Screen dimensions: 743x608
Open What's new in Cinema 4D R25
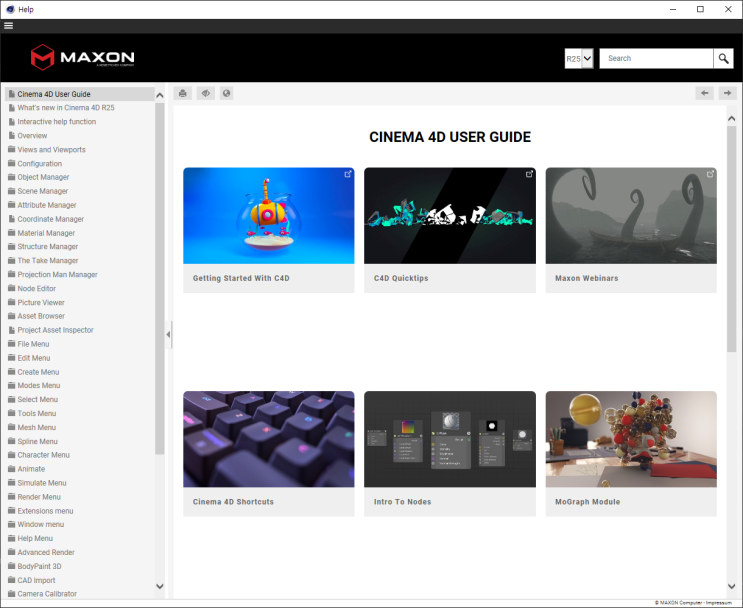point(65,108)
